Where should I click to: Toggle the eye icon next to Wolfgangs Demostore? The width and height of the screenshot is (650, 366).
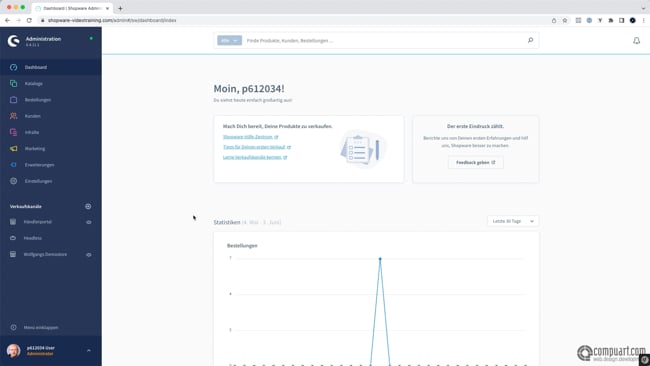(89, 255)
